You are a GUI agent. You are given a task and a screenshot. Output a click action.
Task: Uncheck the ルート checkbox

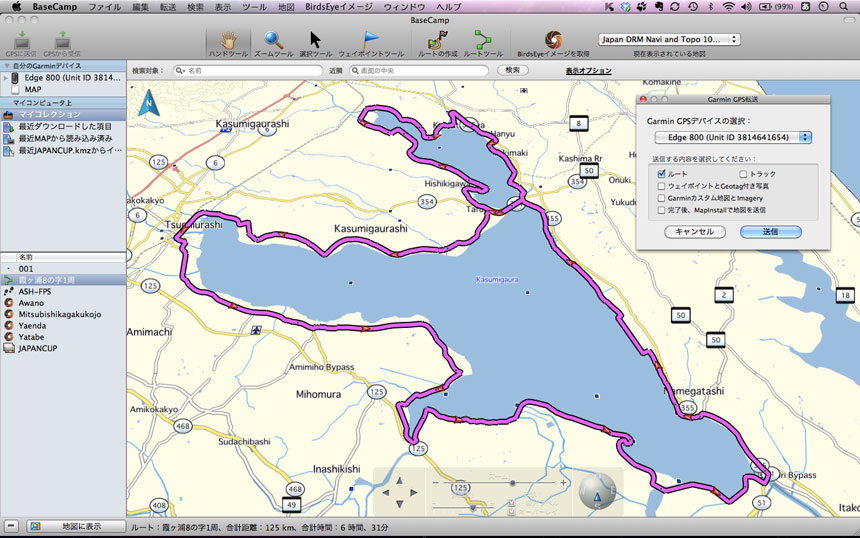pos(661,174)
